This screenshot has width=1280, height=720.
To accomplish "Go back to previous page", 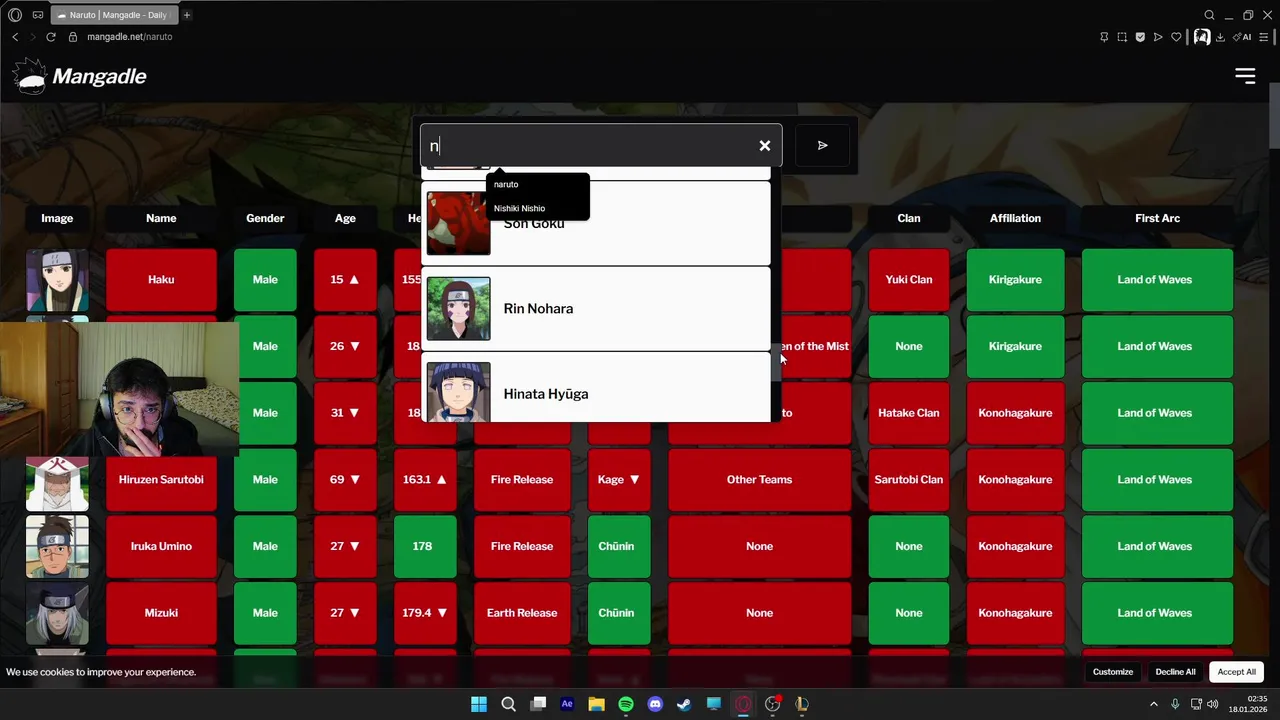I will 15,37.
